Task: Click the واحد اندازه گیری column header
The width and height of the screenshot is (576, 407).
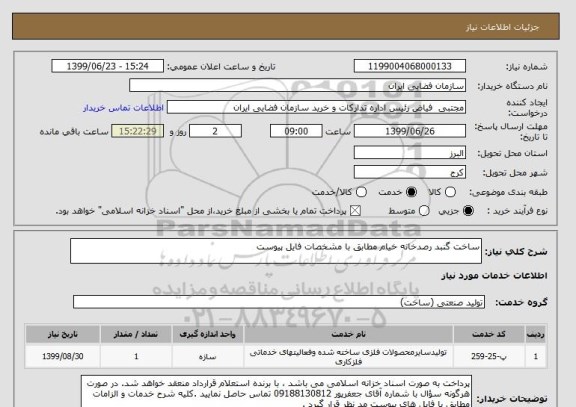Action: coord(208,334)
